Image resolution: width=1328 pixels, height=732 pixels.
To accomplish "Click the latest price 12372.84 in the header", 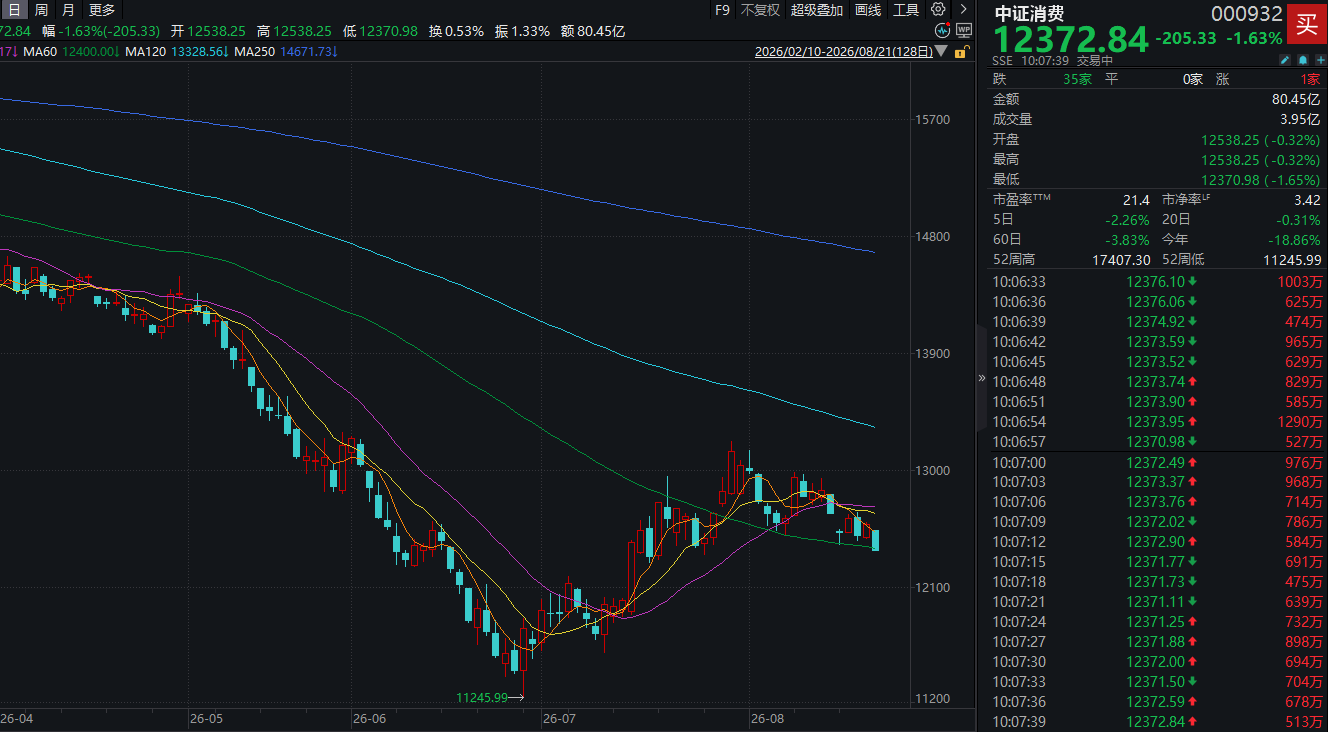I will [x=1070, y=40].
